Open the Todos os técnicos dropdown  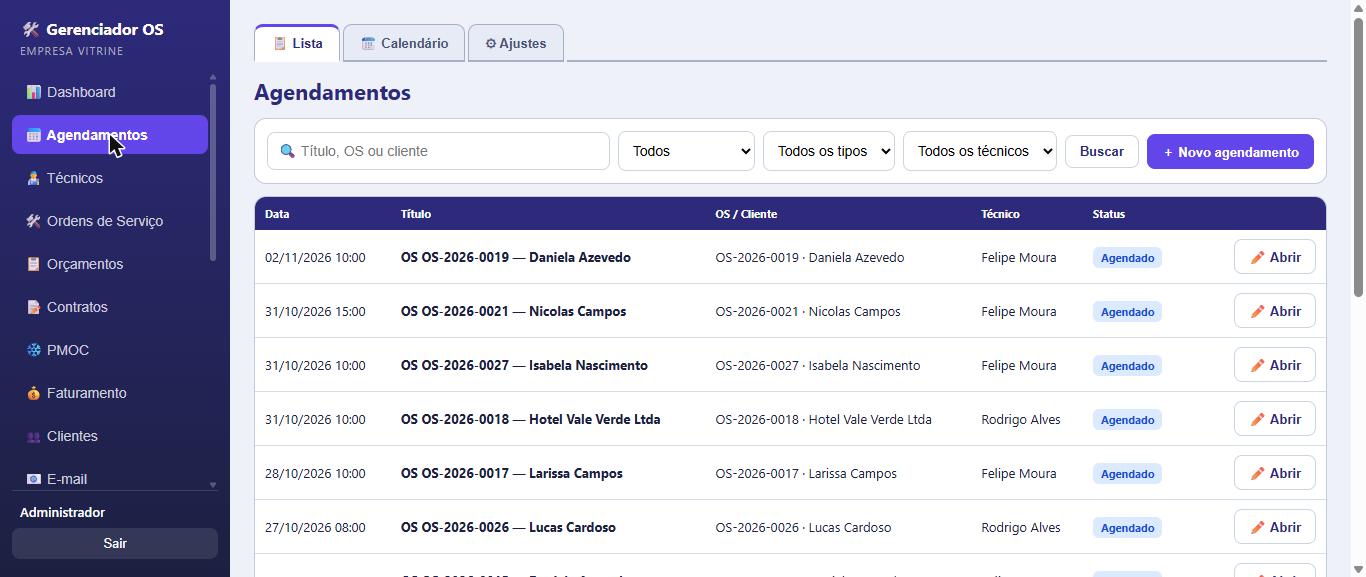click(980, 151)
